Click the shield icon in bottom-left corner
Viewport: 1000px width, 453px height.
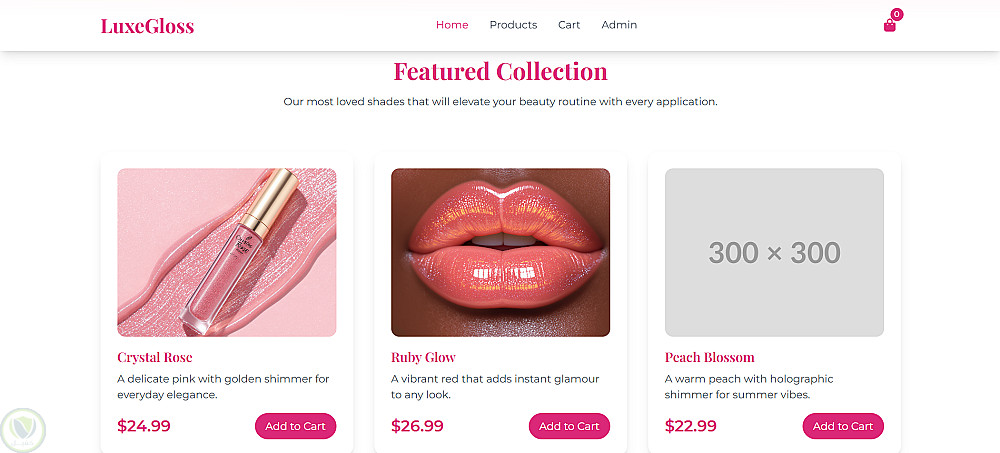tap(23, 429)
